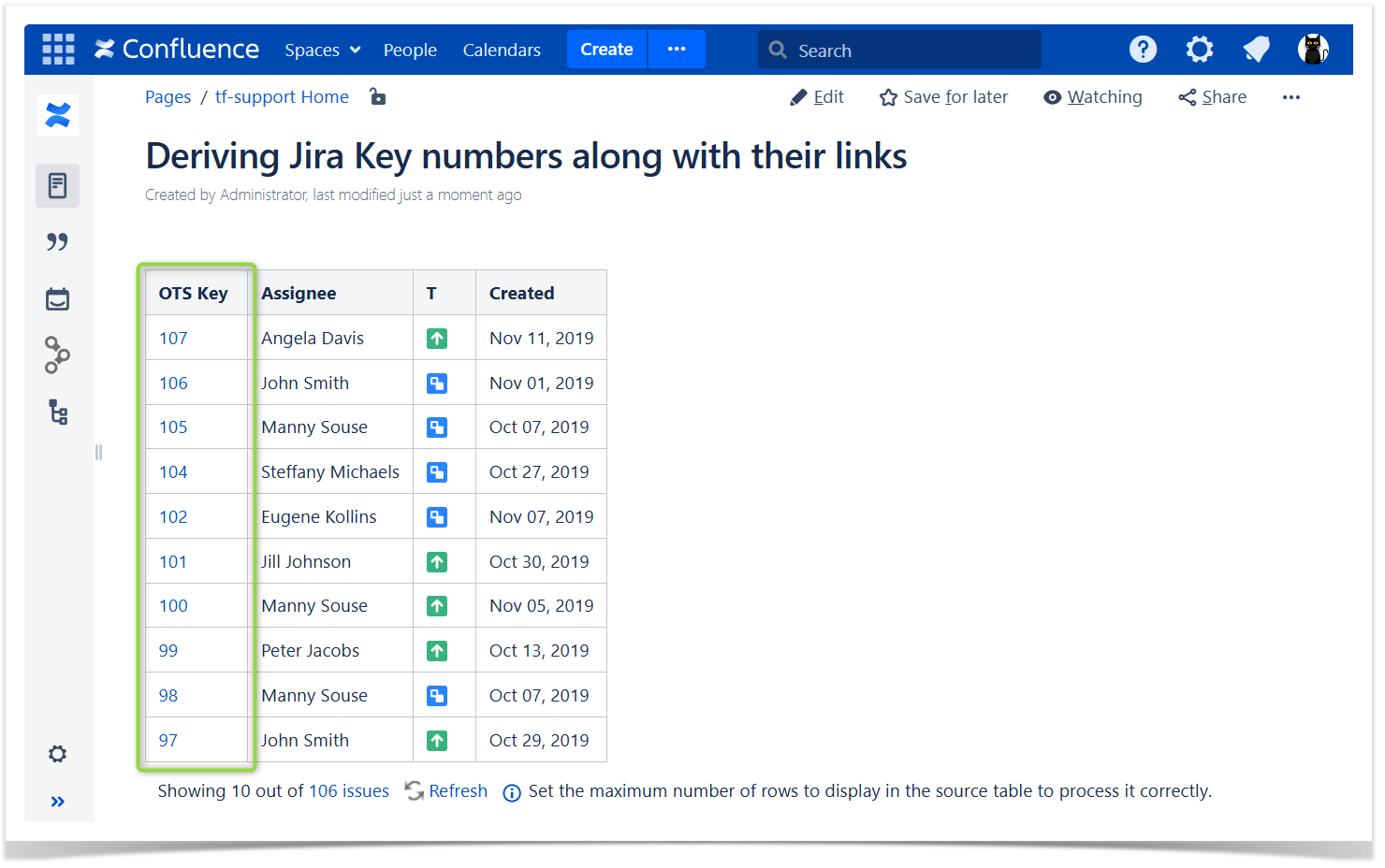The width and height of the screenshot is (1385, 868).
Task: Open the Calendars icon in sidebar
Action: [x=57, y=299]
